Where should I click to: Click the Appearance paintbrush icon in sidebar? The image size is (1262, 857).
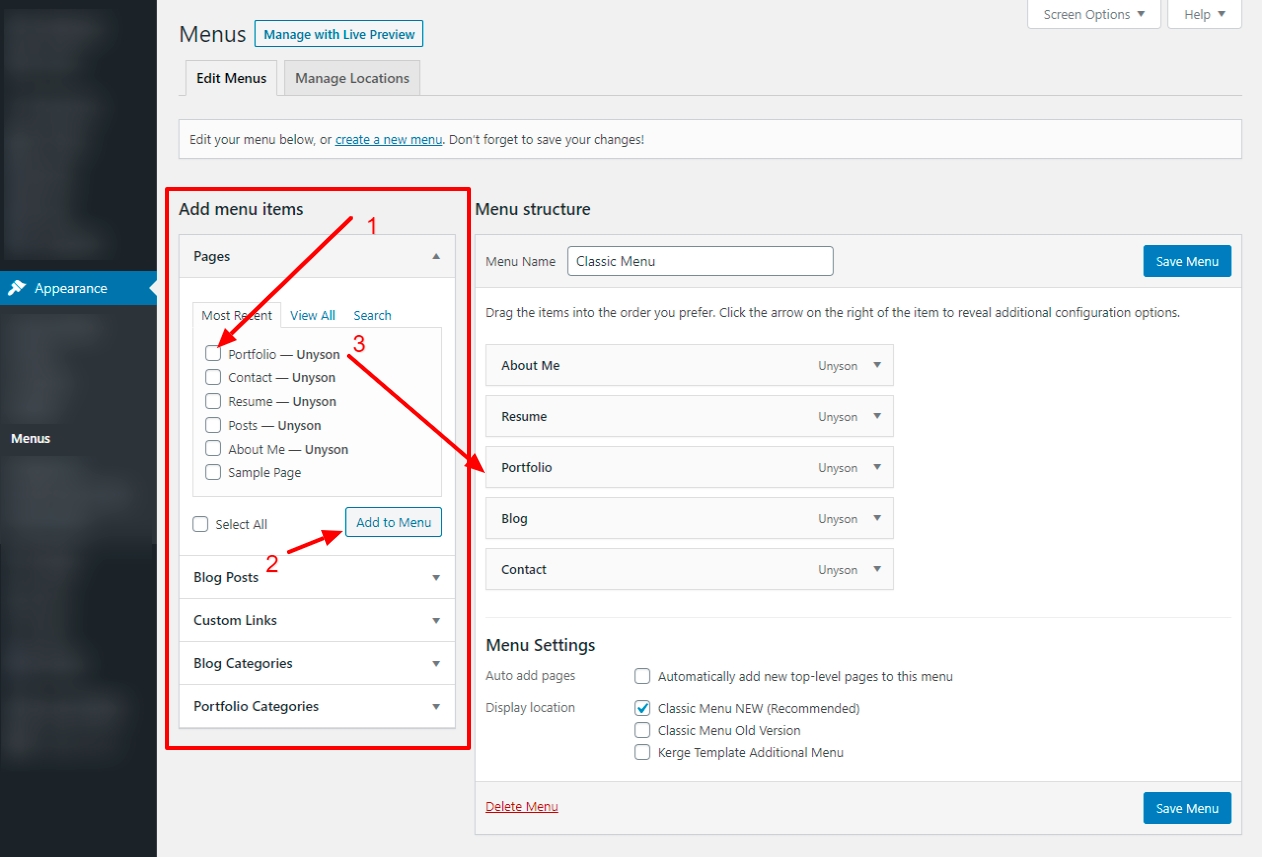point(17,288)
